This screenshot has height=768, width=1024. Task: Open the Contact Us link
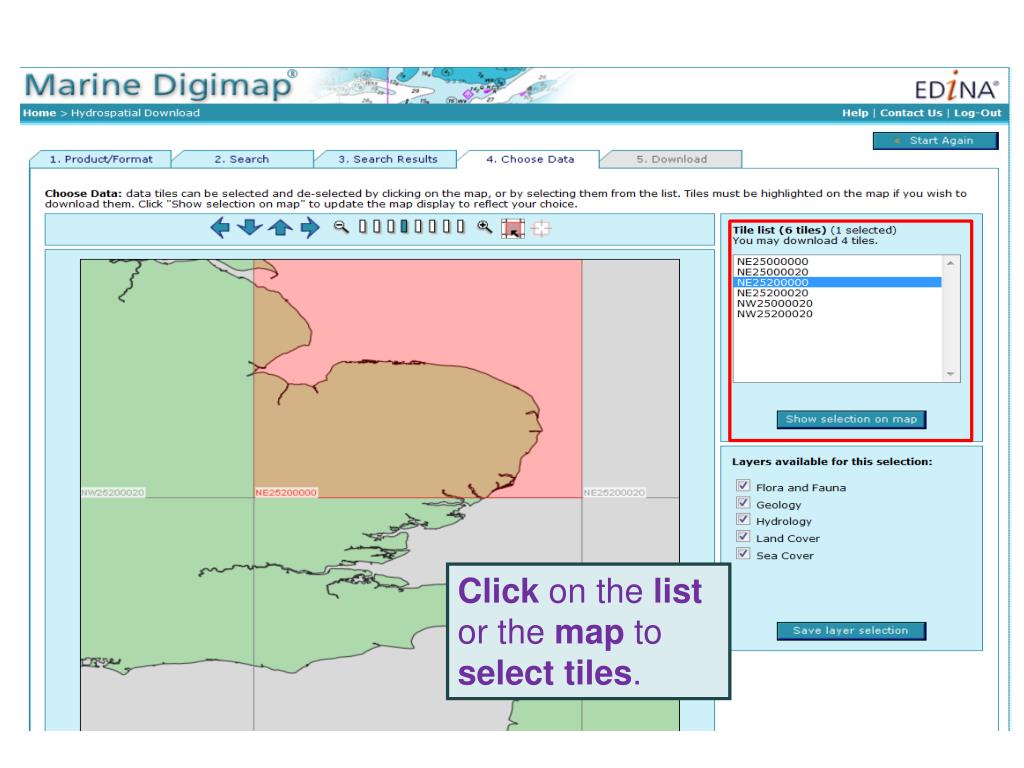pyautogui.click(x=911, y=113)
